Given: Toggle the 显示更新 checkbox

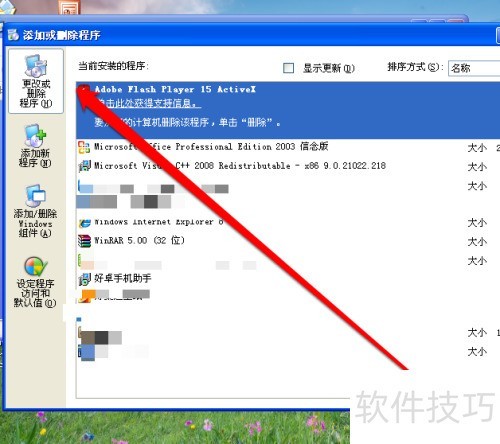Looking at the screenshot, I should click(x=288, y=68).
